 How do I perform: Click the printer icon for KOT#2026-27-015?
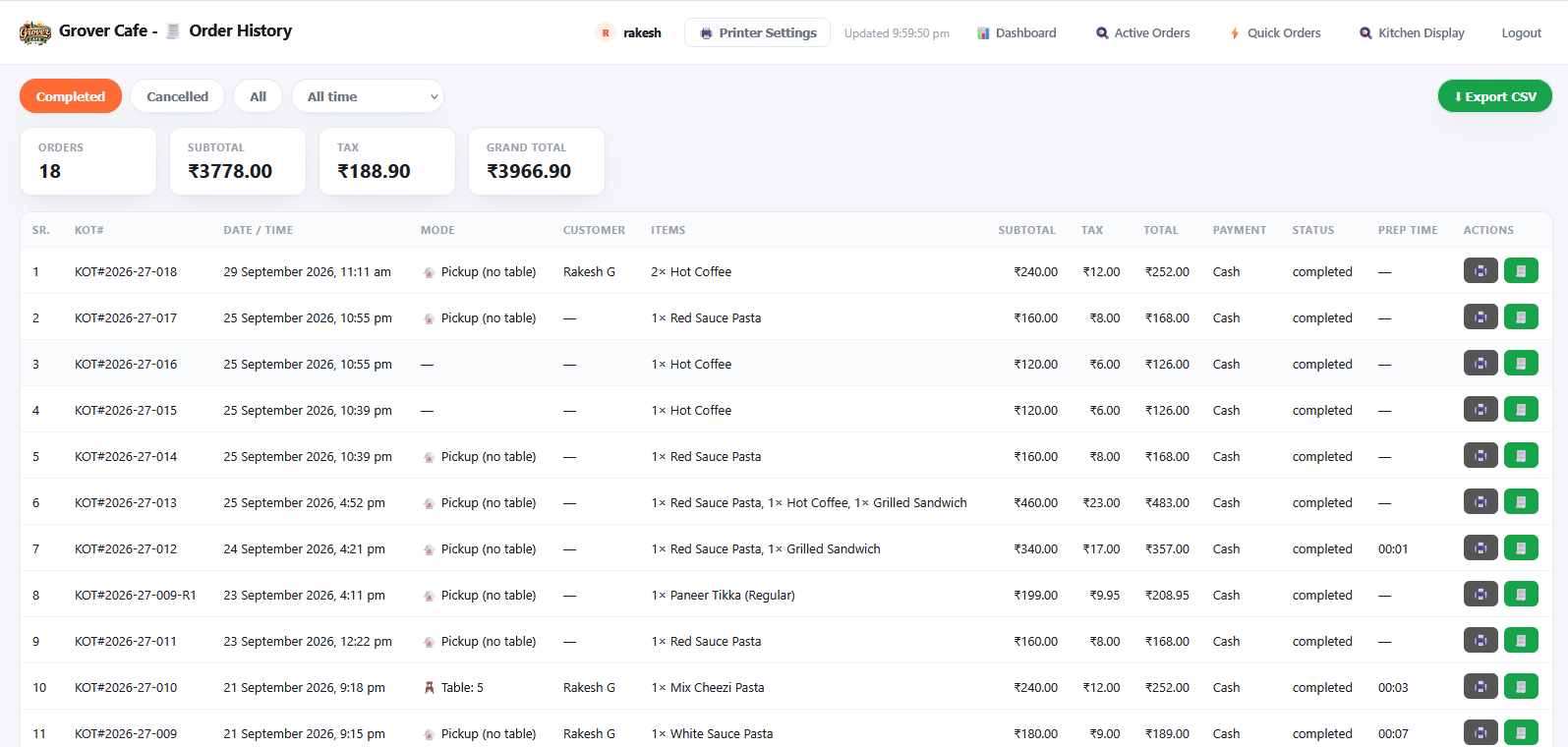coord(1481,409)
